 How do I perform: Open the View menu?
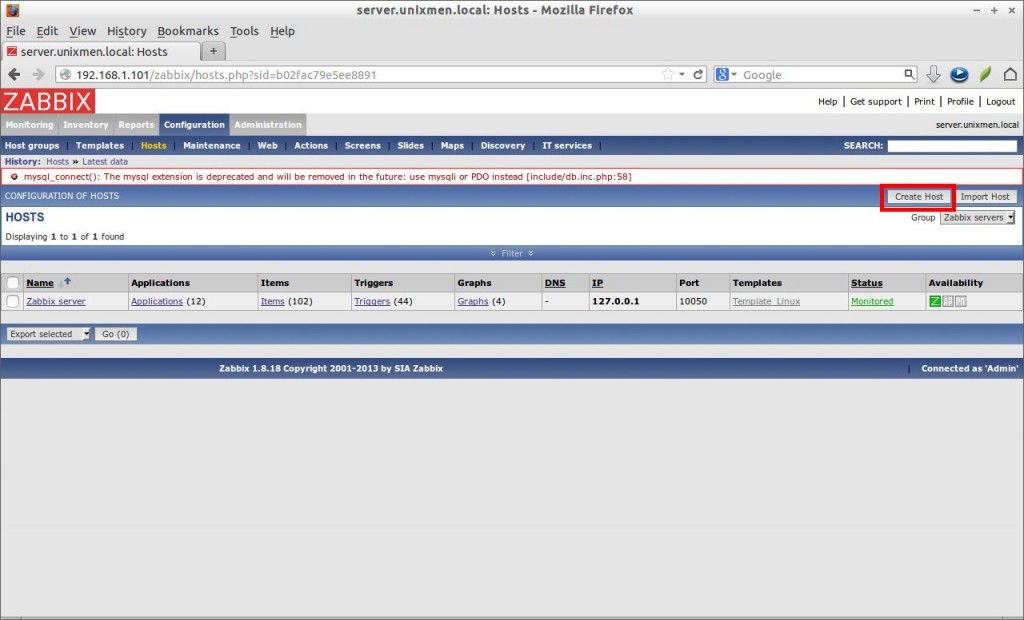(x=82, y=31)
